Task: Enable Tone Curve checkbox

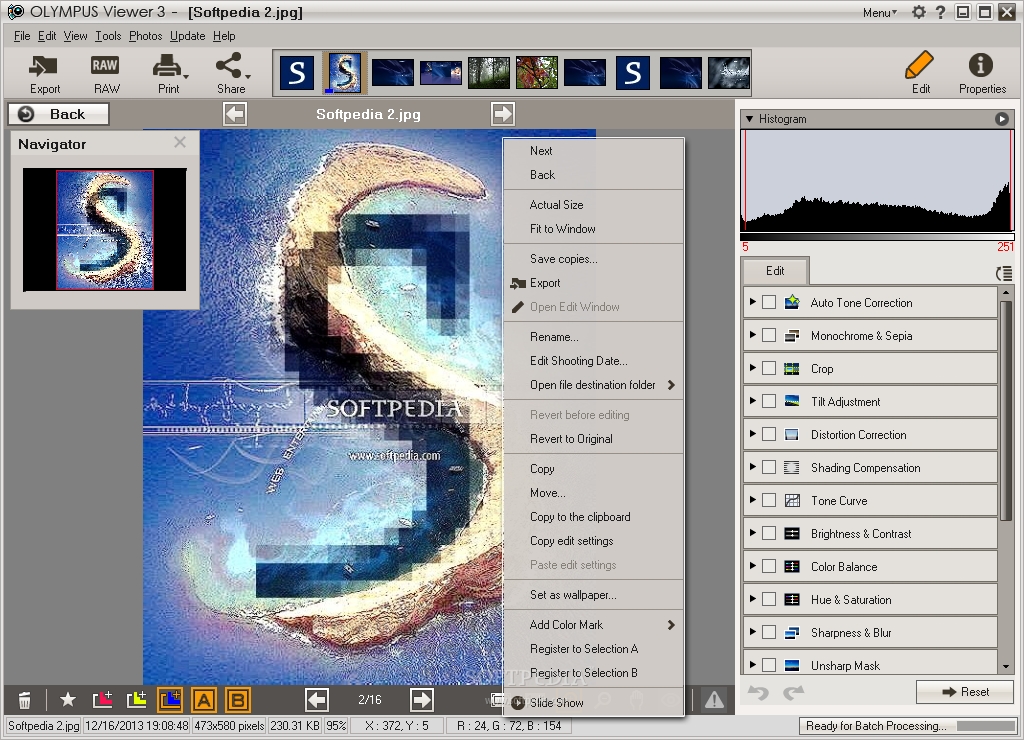Action: coord(769,500)
